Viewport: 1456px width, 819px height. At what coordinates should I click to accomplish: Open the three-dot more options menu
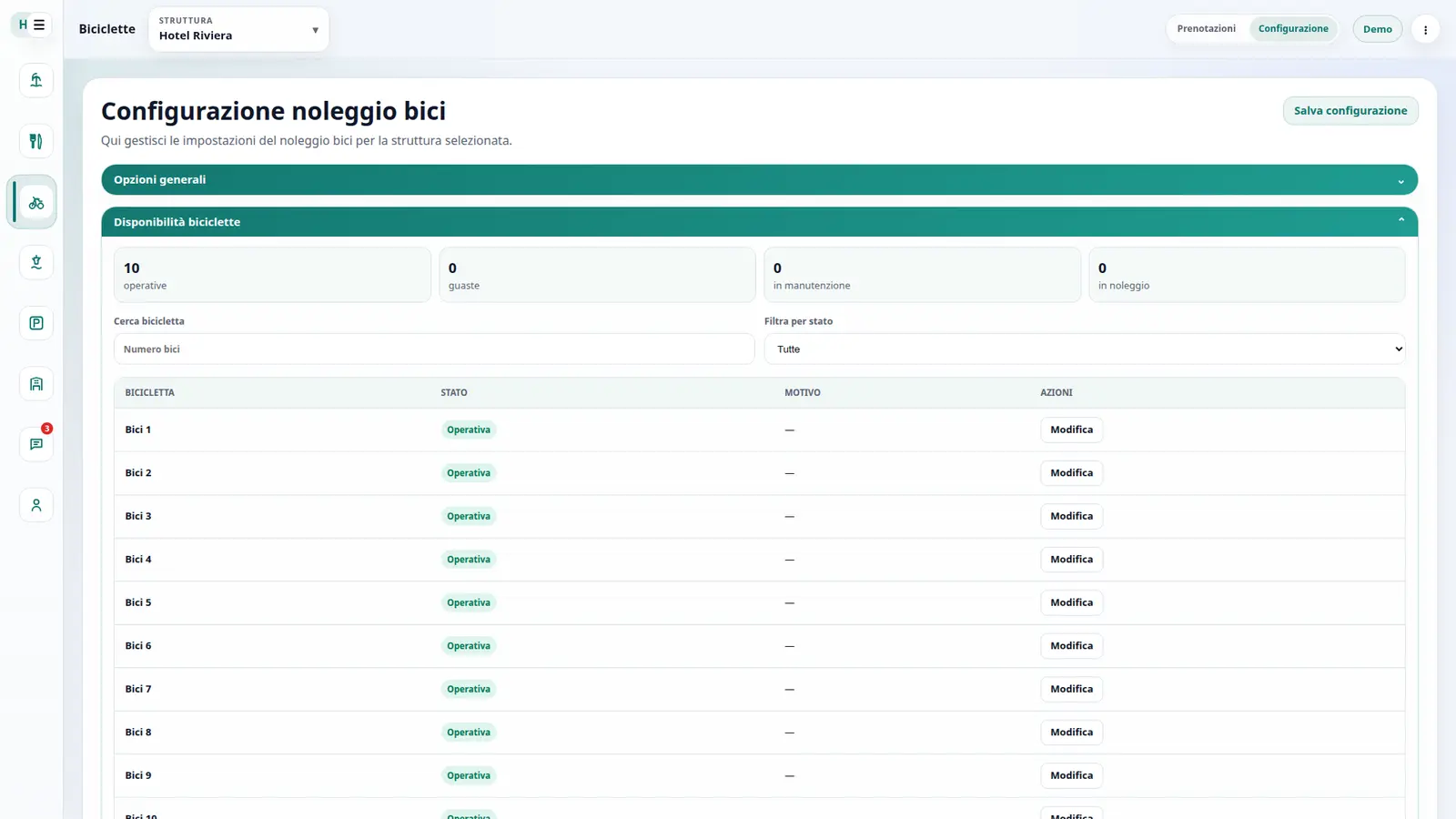[x=1425, y=29]
